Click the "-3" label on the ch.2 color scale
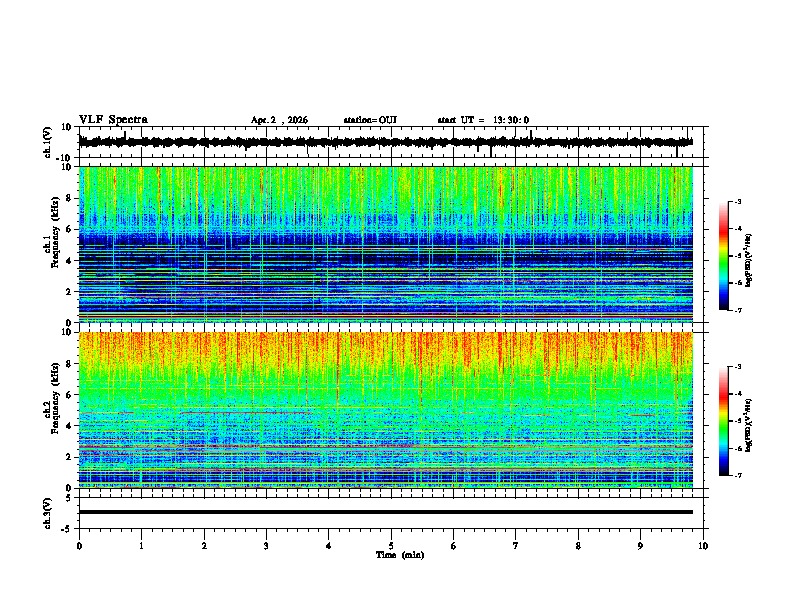 [x=737, y=367]
